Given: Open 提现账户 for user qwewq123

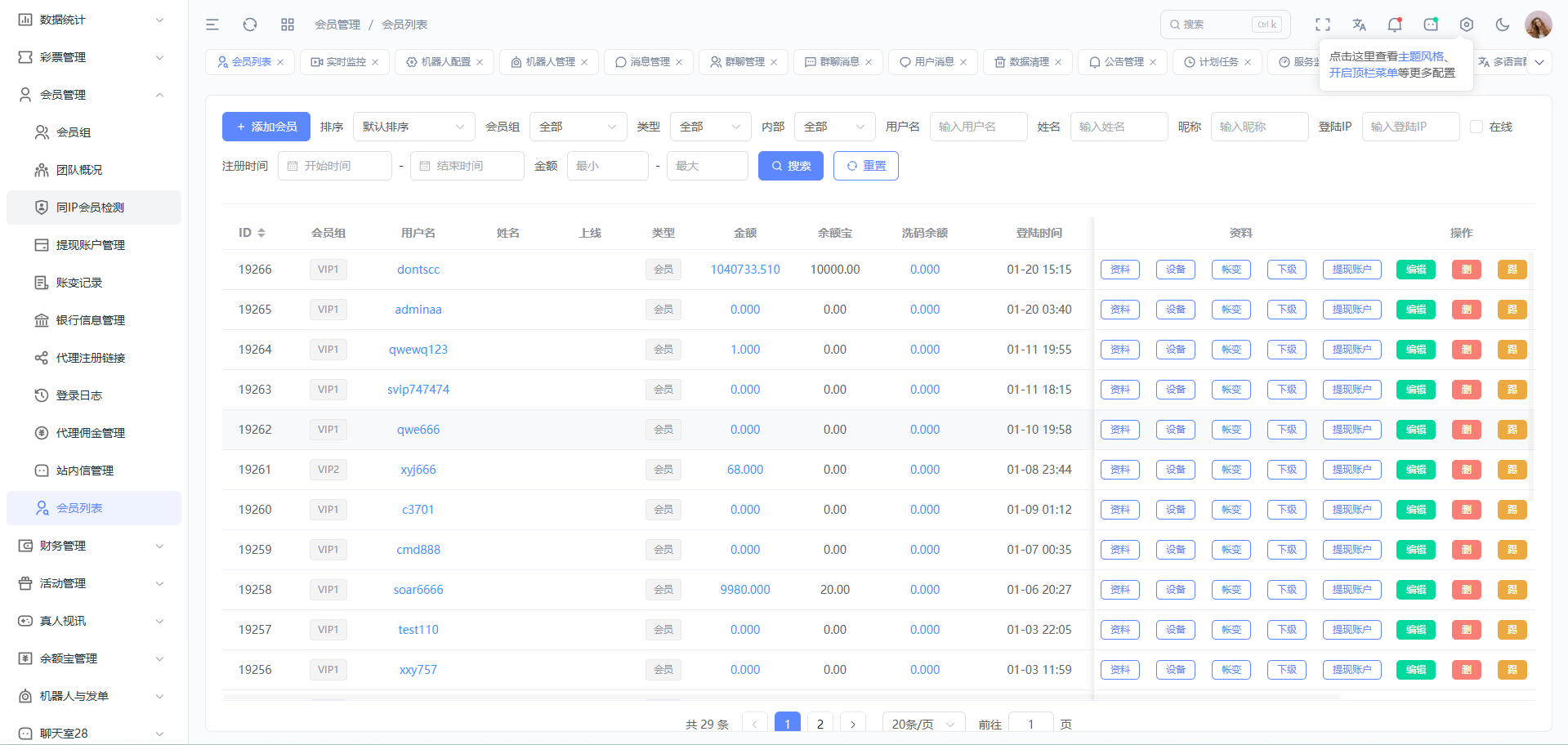Looking at the screenshot, I should tap(1352, 350).
